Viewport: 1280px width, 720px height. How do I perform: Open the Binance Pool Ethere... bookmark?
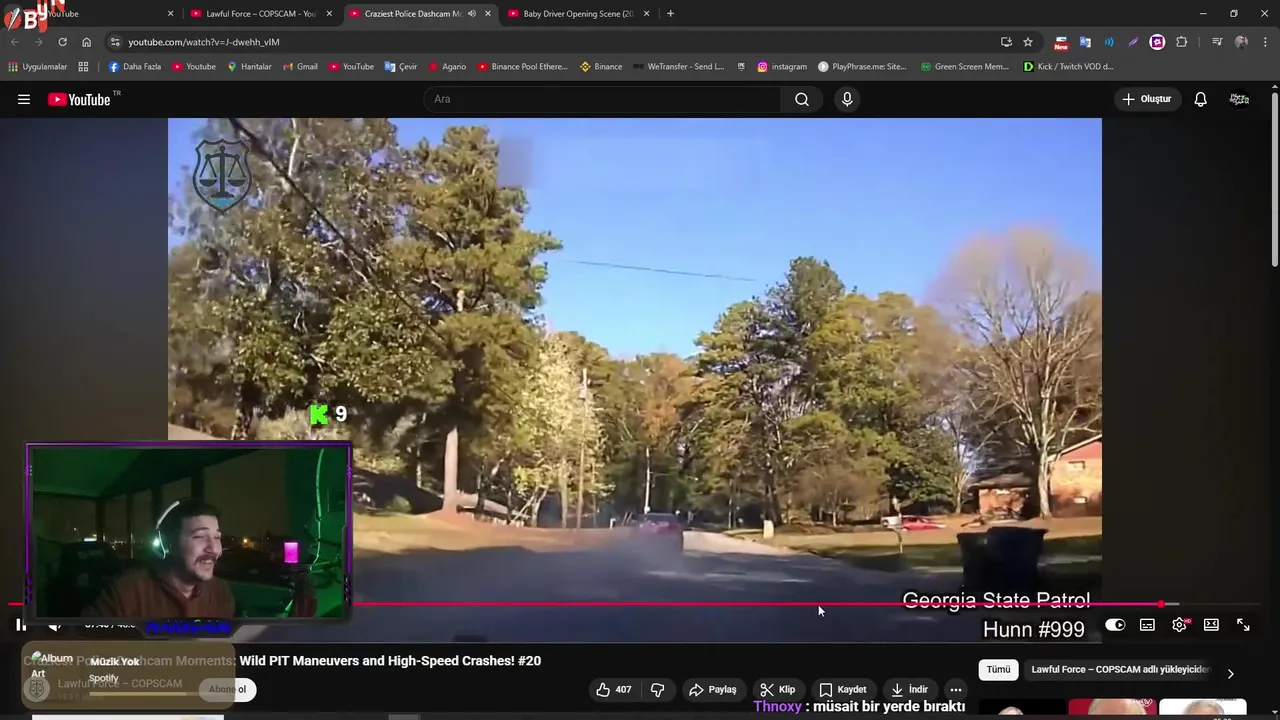pos(522,67)
